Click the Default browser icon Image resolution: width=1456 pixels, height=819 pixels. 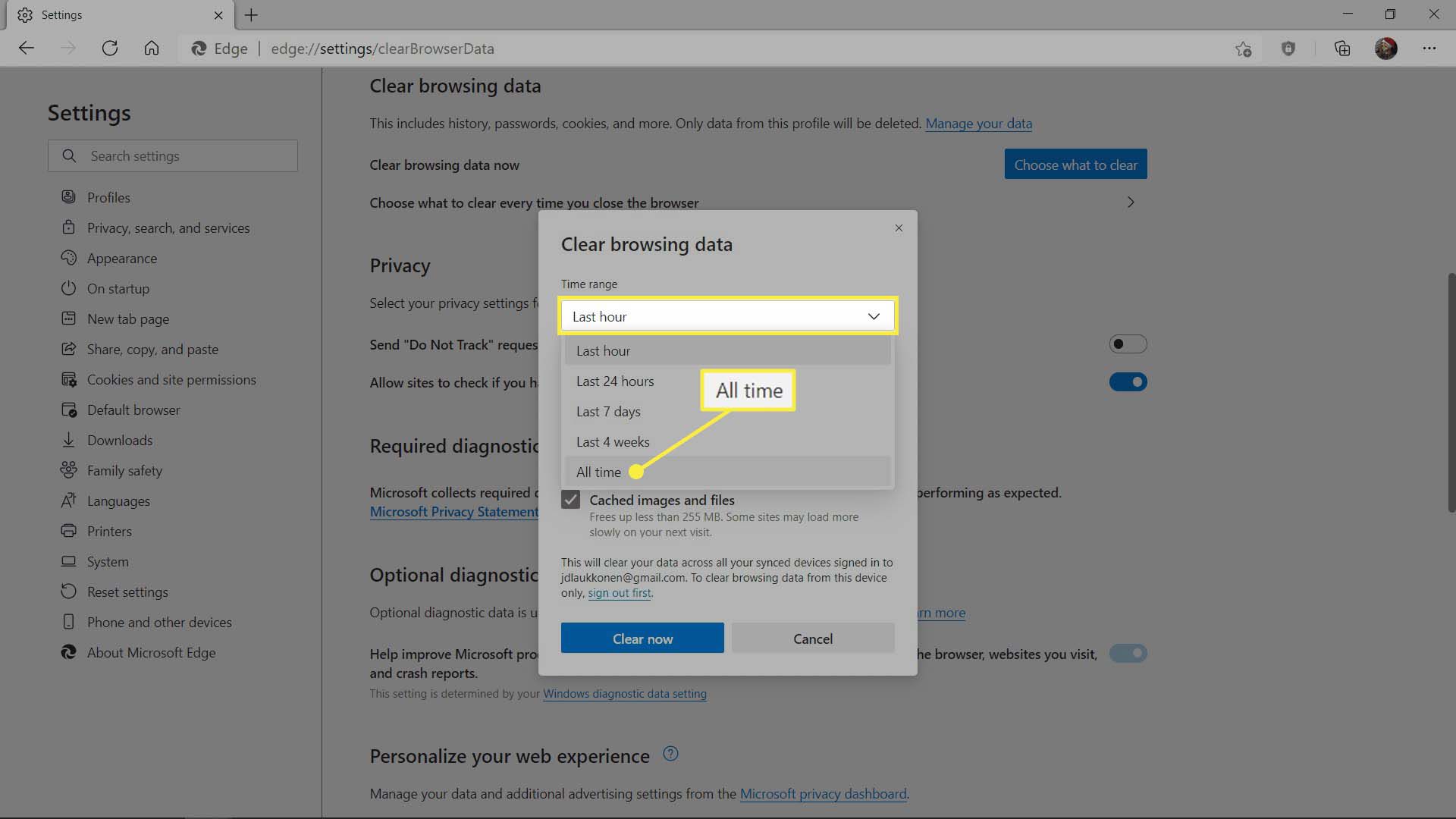point(69,409)
